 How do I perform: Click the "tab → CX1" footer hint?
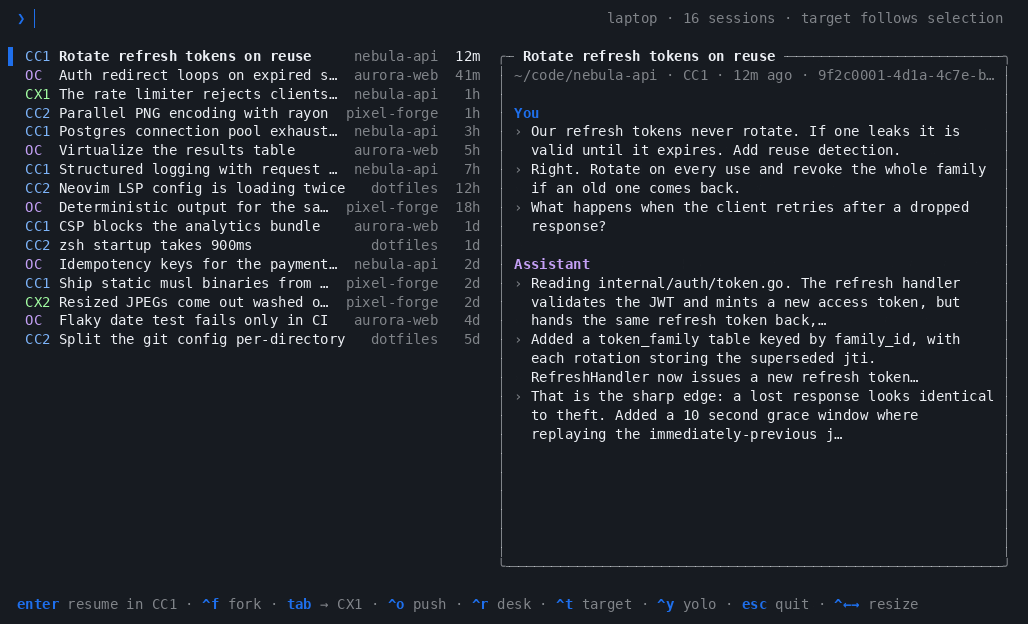pyautogui.click(x=325, y=604)
